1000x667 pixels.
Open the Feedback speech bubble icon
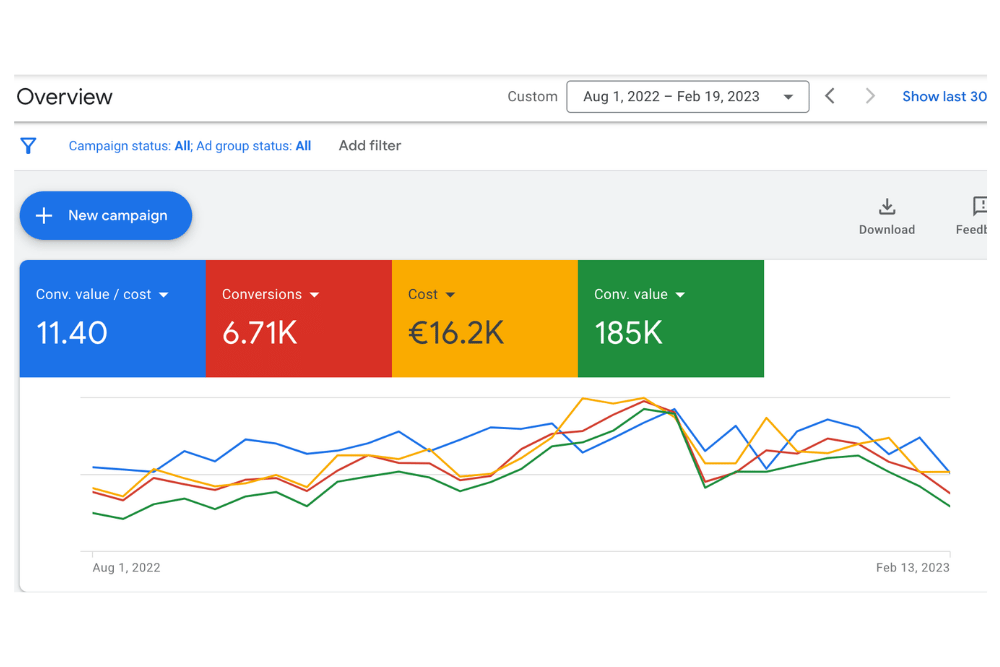click(979, 207)
